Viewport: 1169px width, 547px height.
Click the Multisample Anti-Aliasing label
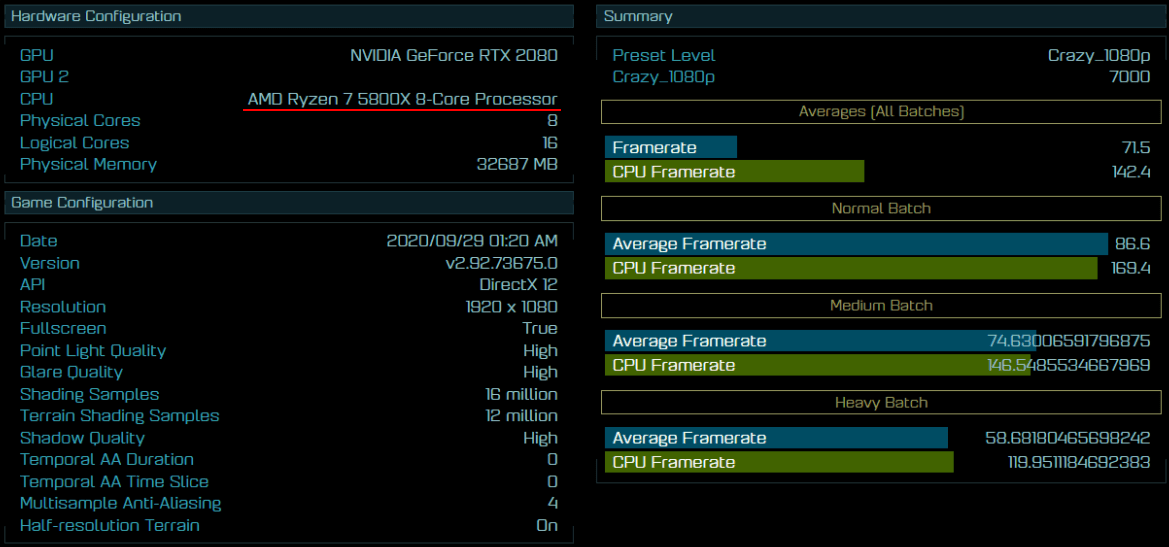tap(120, 503)
